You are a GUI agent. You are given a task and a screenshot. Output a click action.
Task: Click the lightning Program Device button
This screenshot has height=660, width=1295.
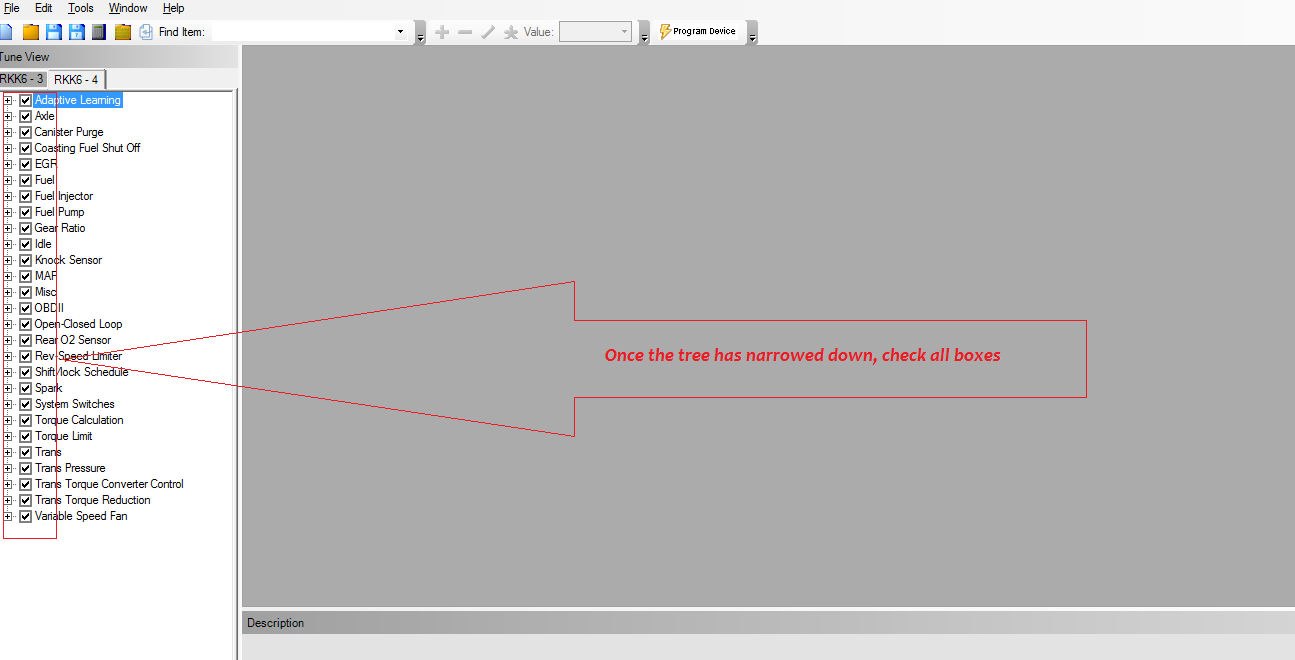(x=698, y=32)
